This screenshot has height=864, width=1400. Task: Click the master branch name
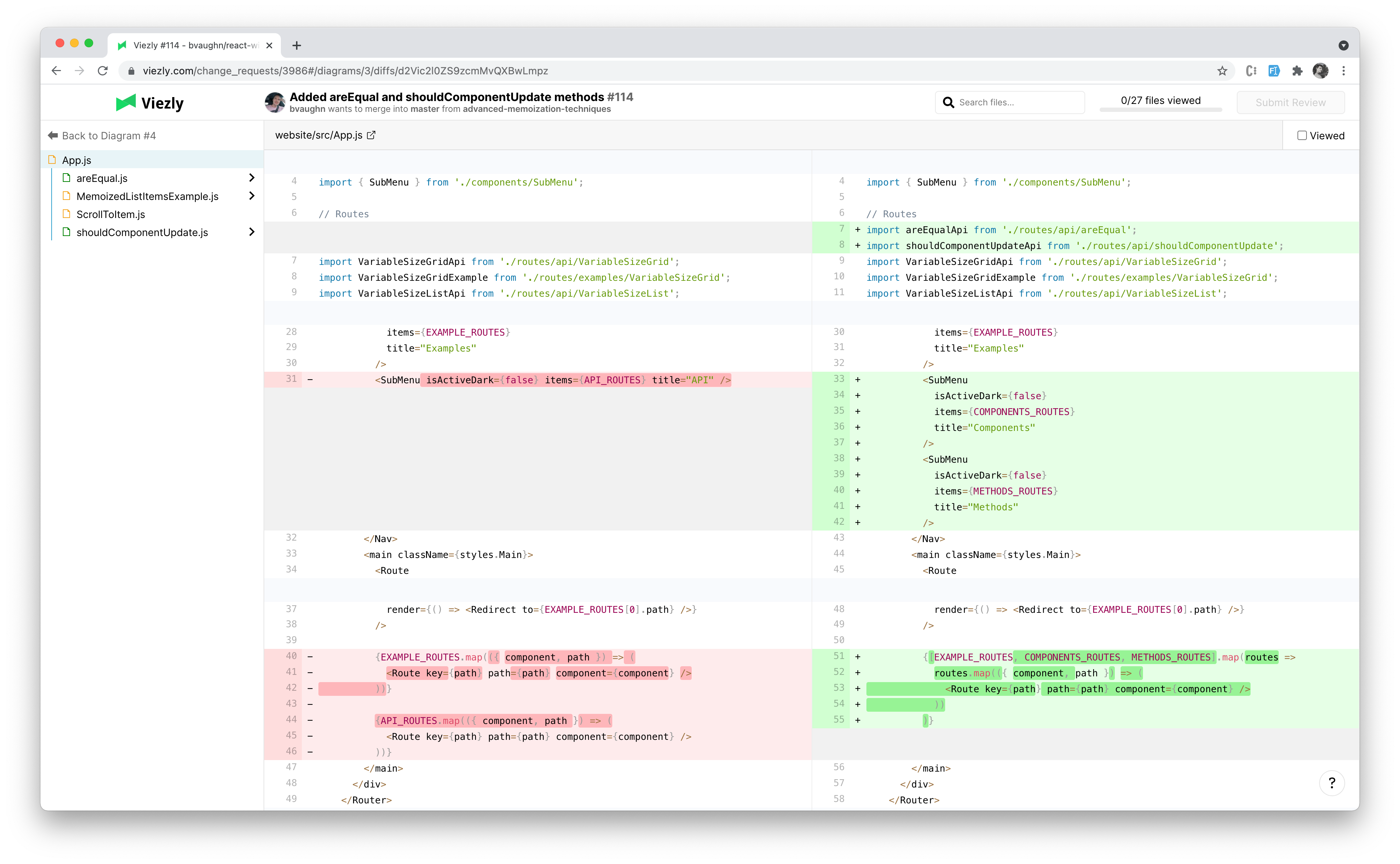click(425, 109)
